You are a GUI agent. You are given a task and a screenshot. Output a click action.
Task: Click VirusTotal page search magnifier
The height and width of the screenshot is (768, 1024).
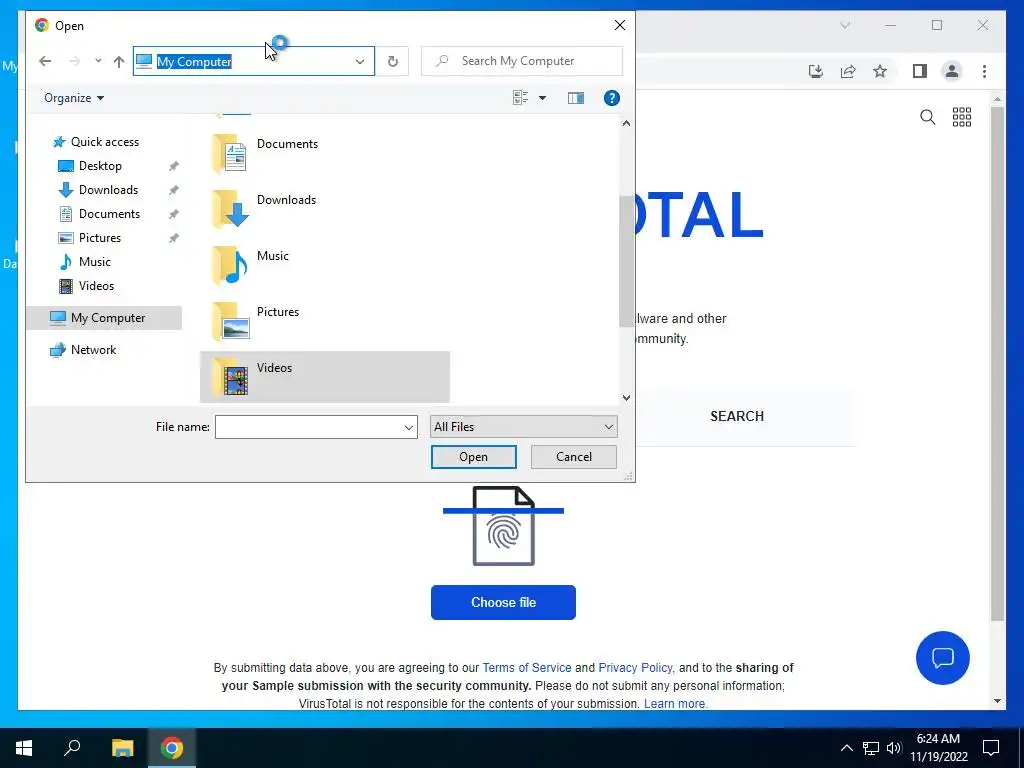click(927, 118)
